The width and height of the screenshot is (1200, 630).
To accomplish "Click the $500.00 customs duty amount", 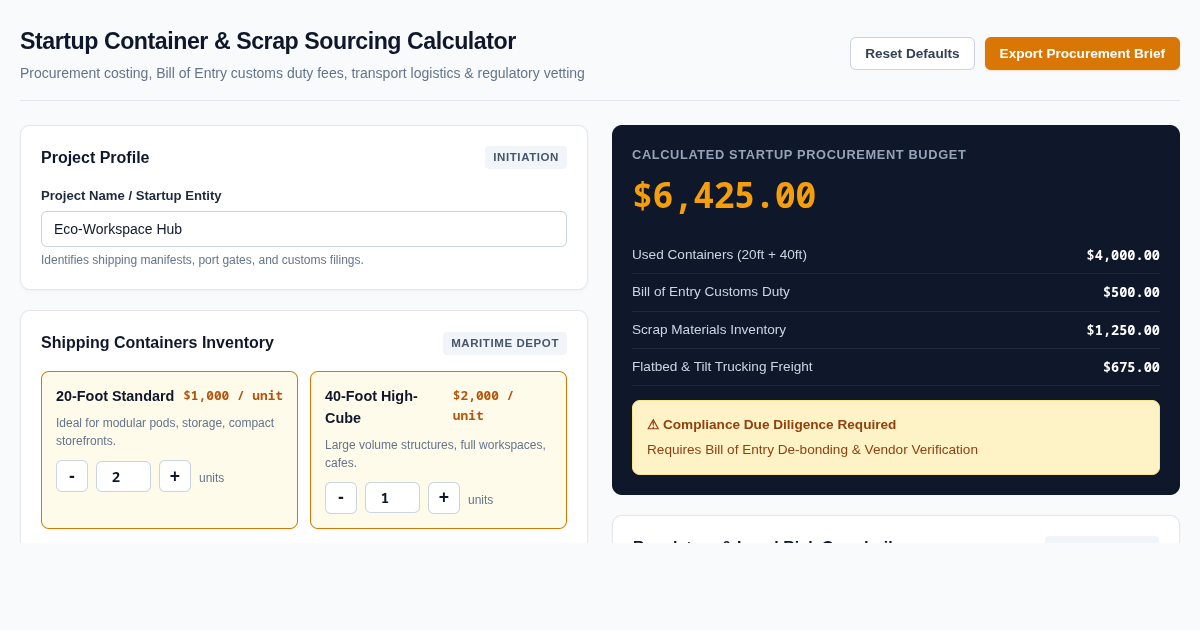I will 1131,292.
